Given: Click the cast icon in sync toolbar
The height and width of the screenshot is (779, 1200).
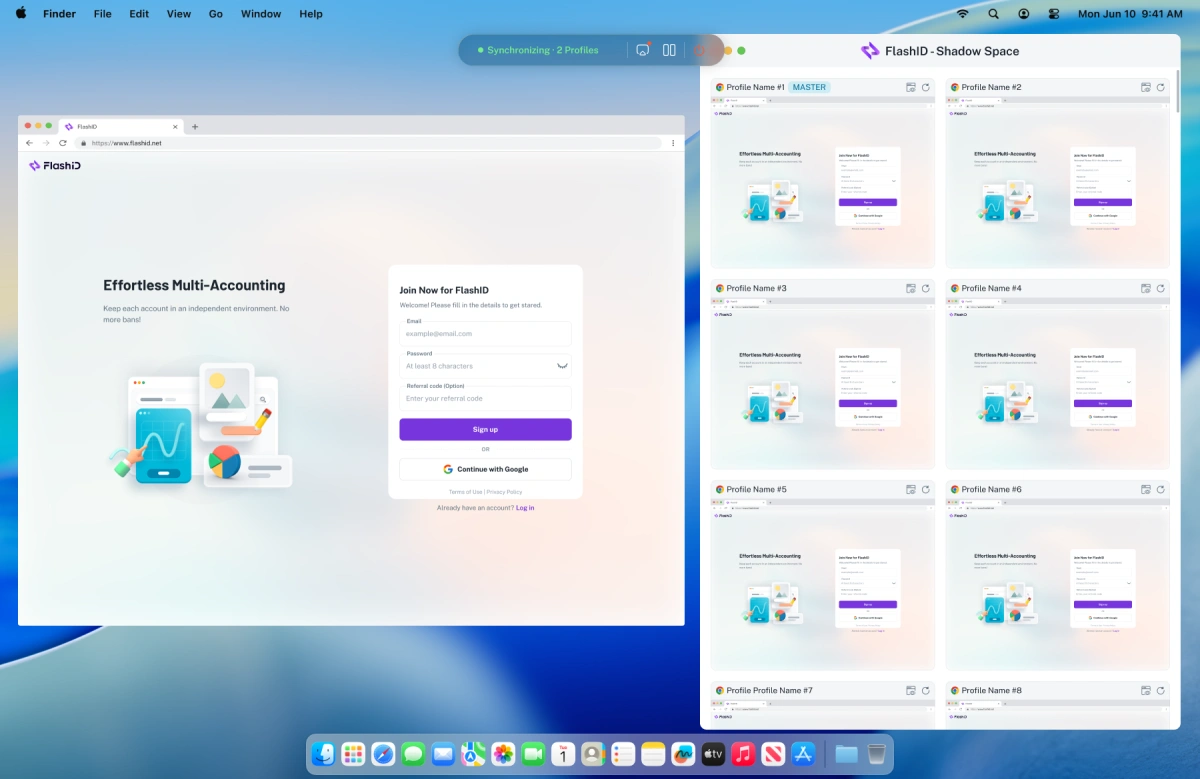Looking at the screenshot, I should coord(643,50).
